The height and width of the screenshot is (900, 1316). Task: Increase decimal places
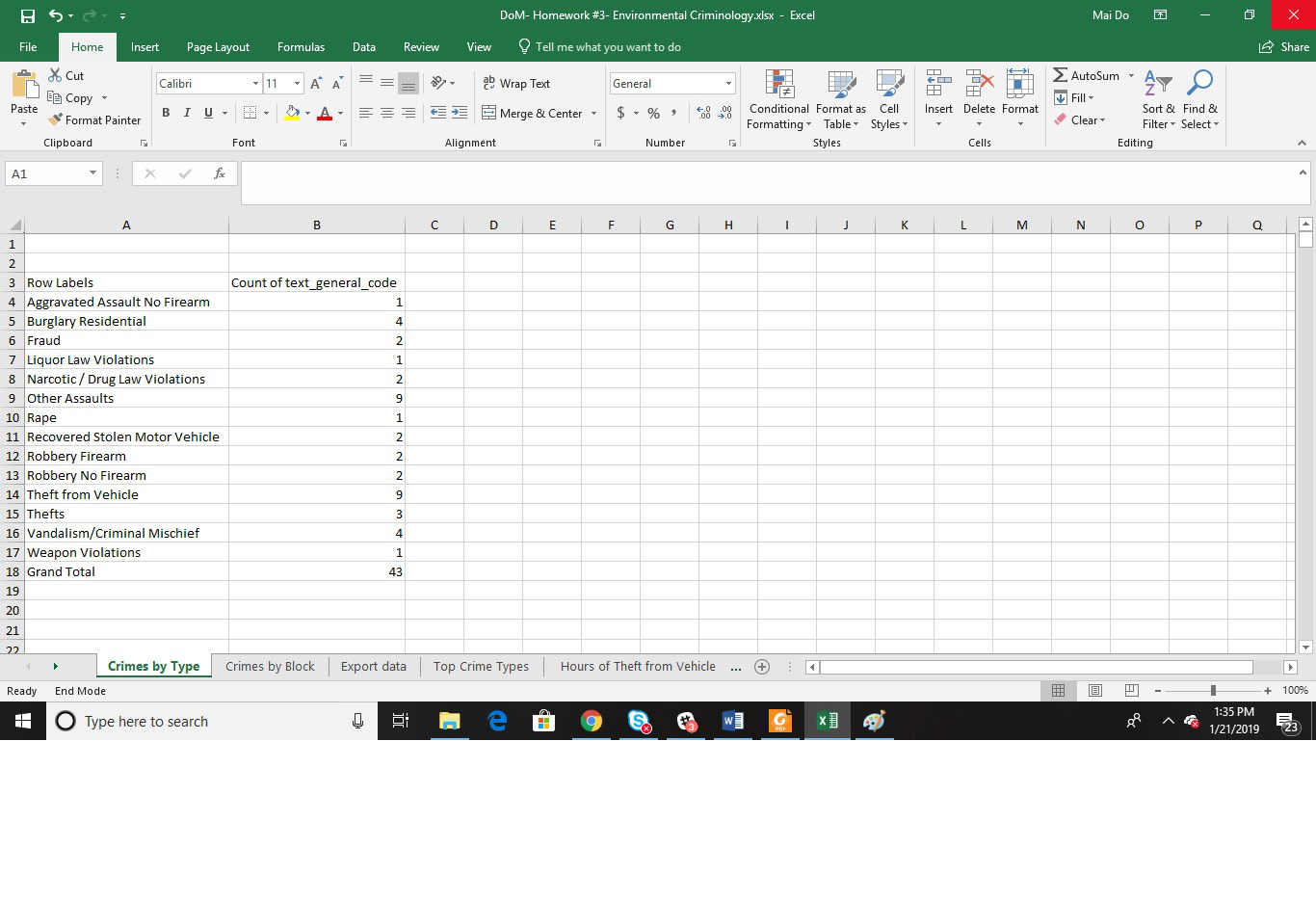tap(704, 113)
